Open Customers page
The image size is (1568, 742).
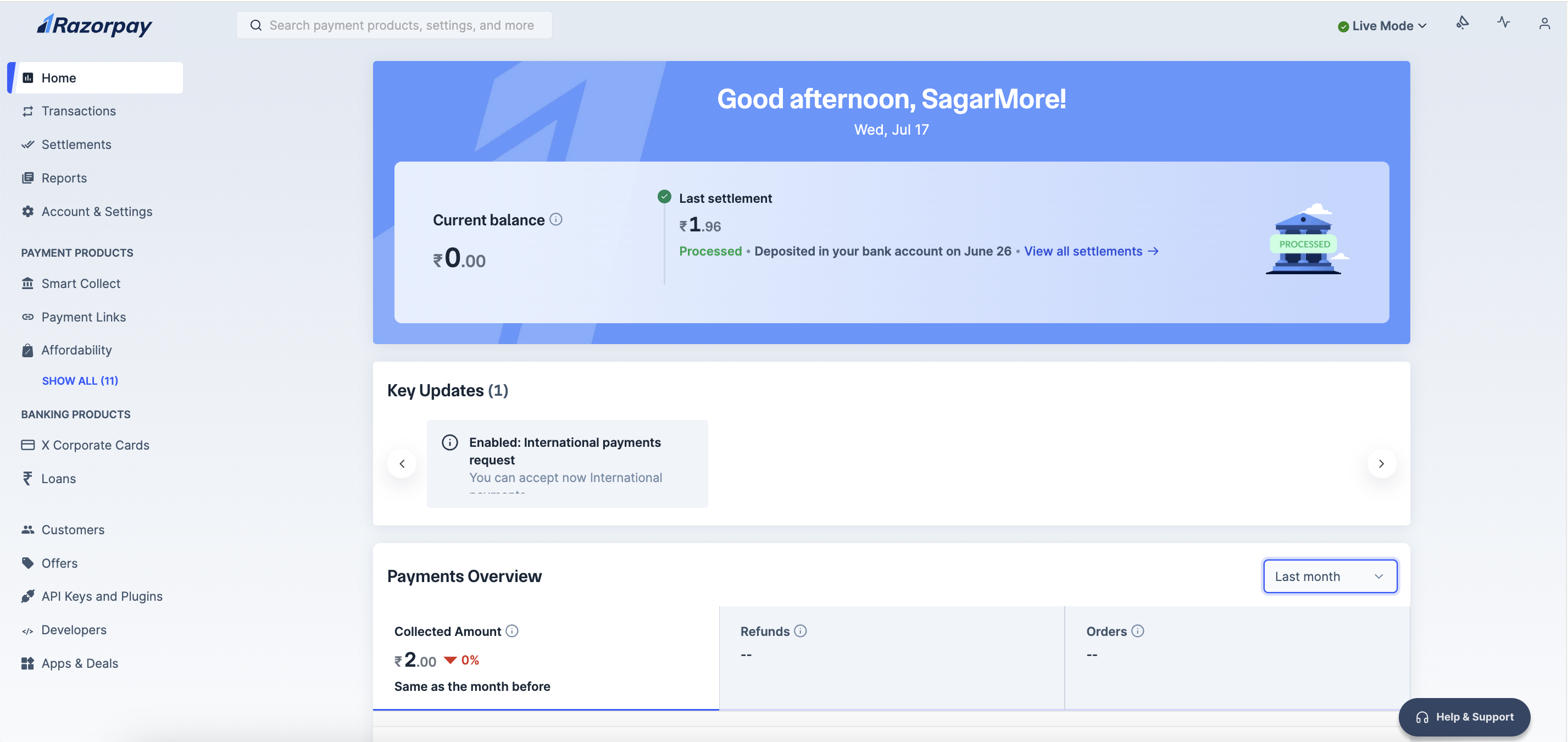[x=73, y=529]
